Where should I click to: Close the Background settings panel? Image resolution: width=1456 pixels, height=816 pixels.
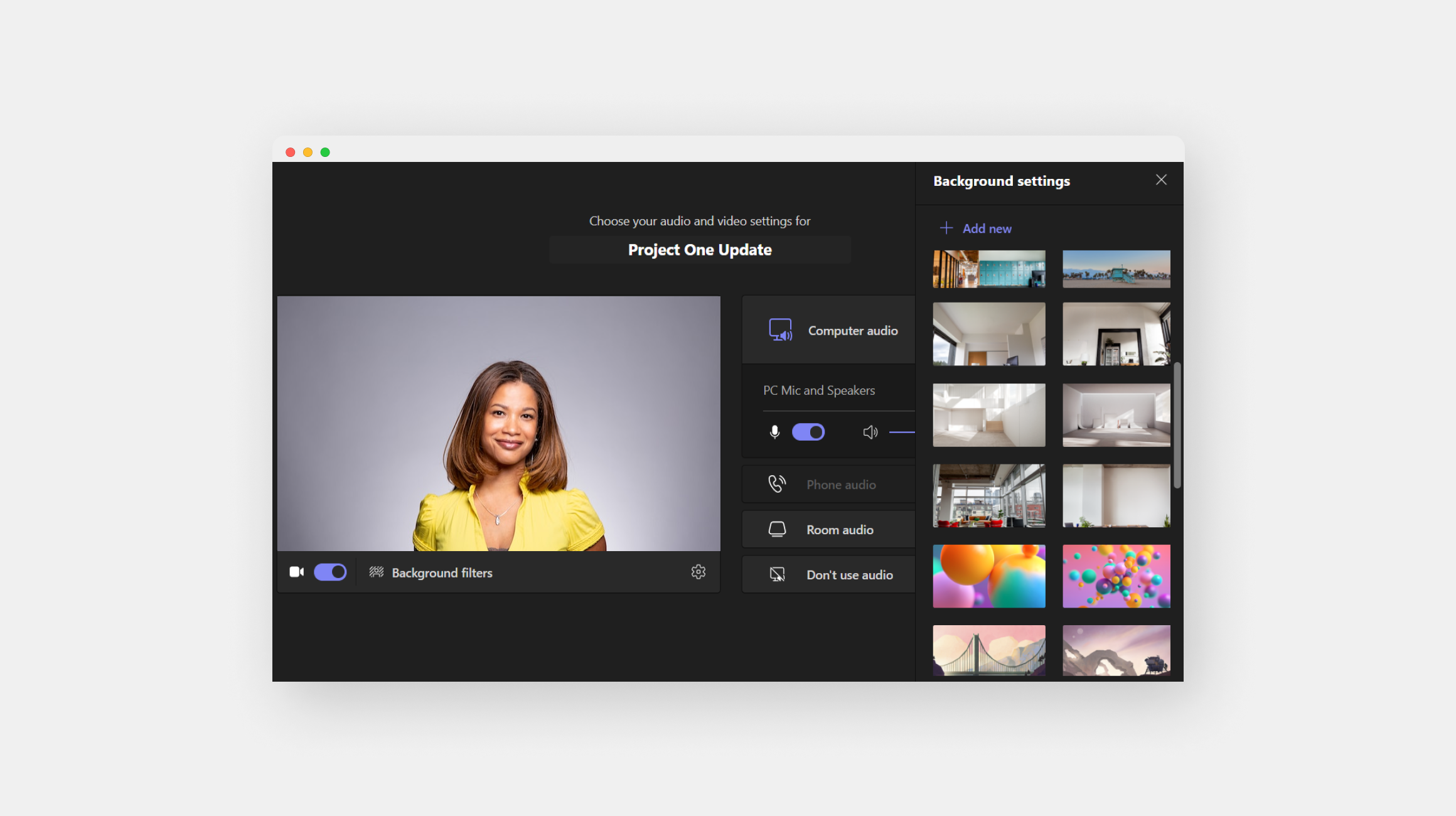(x=1161, y=180)
